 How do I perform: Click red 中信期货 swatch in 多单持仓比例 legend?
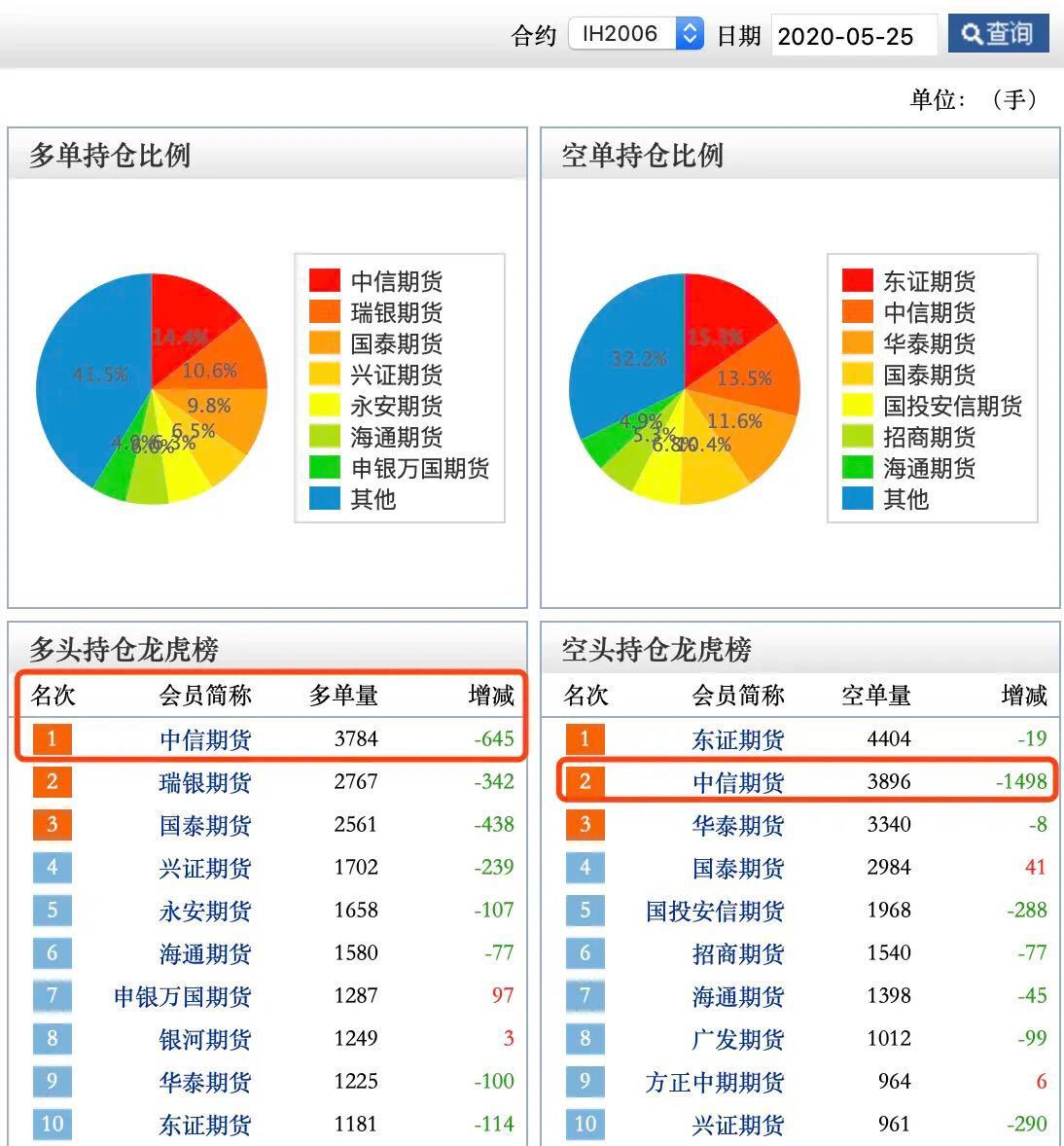pos(325,280)
